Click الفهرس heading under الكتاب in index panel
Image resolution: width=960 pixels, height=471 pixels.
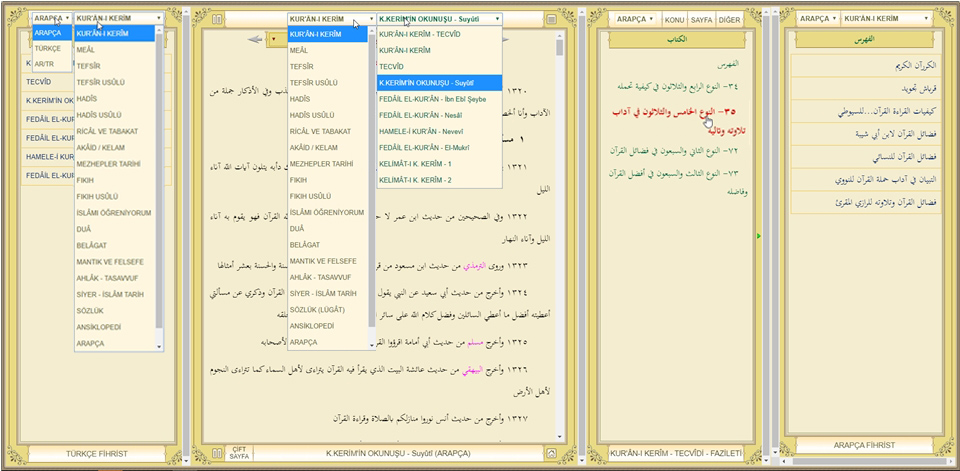click(727, 63)
